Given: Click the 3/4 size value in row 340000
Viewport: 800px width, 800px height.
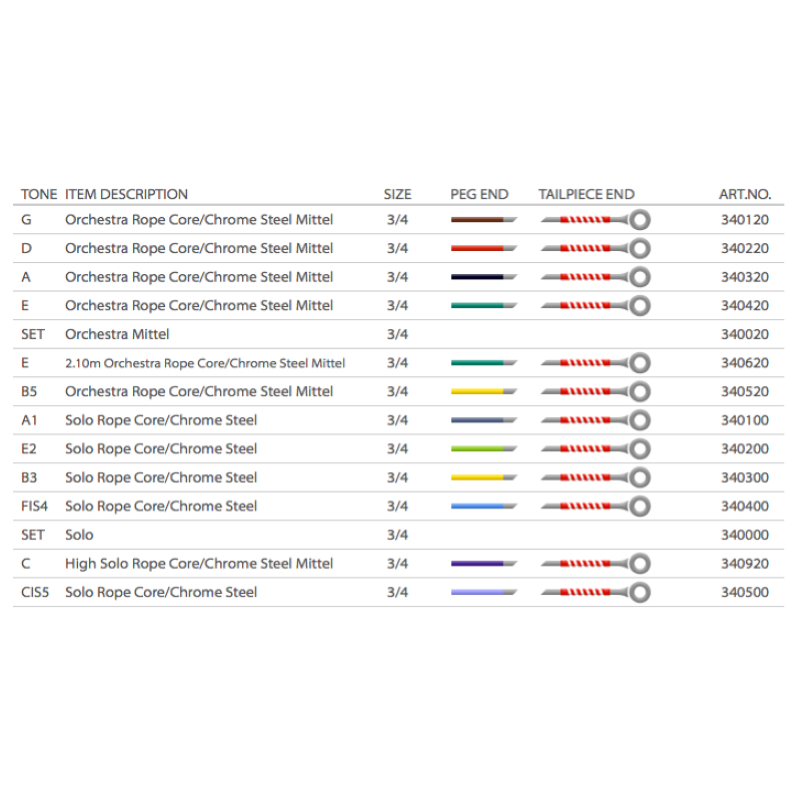Looking at the screenshot, I should tap(397, 535).
